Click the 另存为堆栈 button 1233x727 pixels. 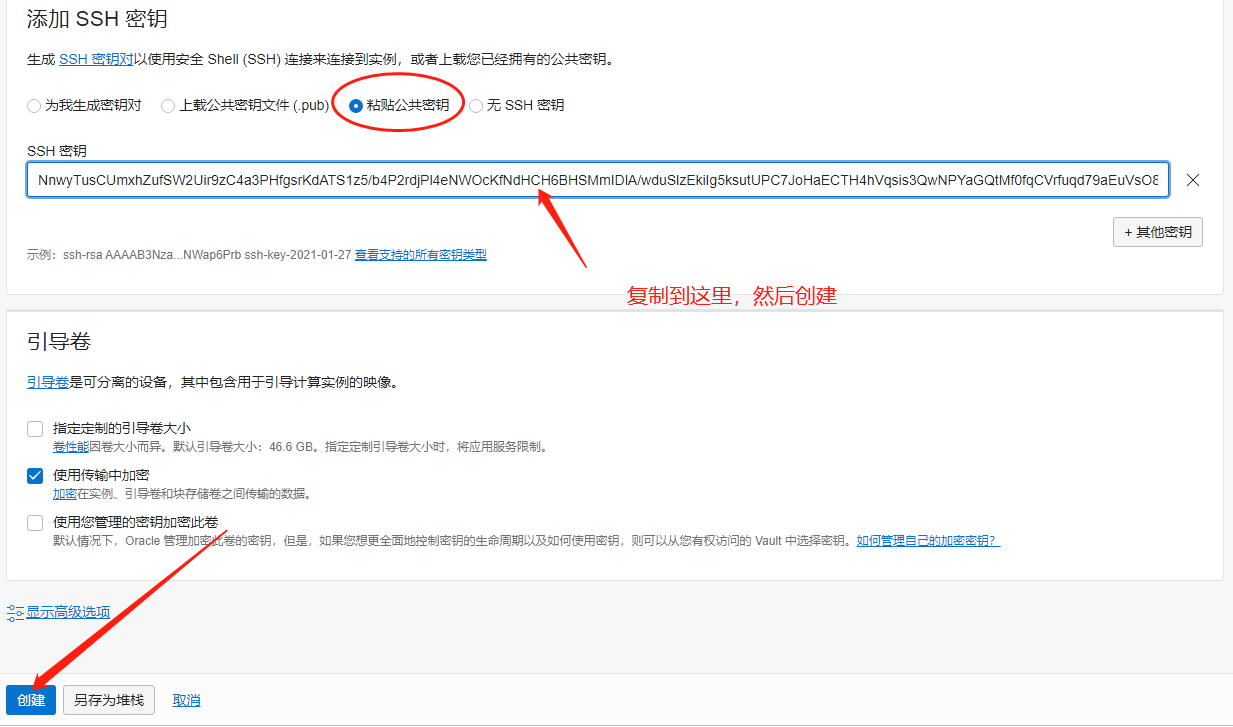click(x=109, y=700)
